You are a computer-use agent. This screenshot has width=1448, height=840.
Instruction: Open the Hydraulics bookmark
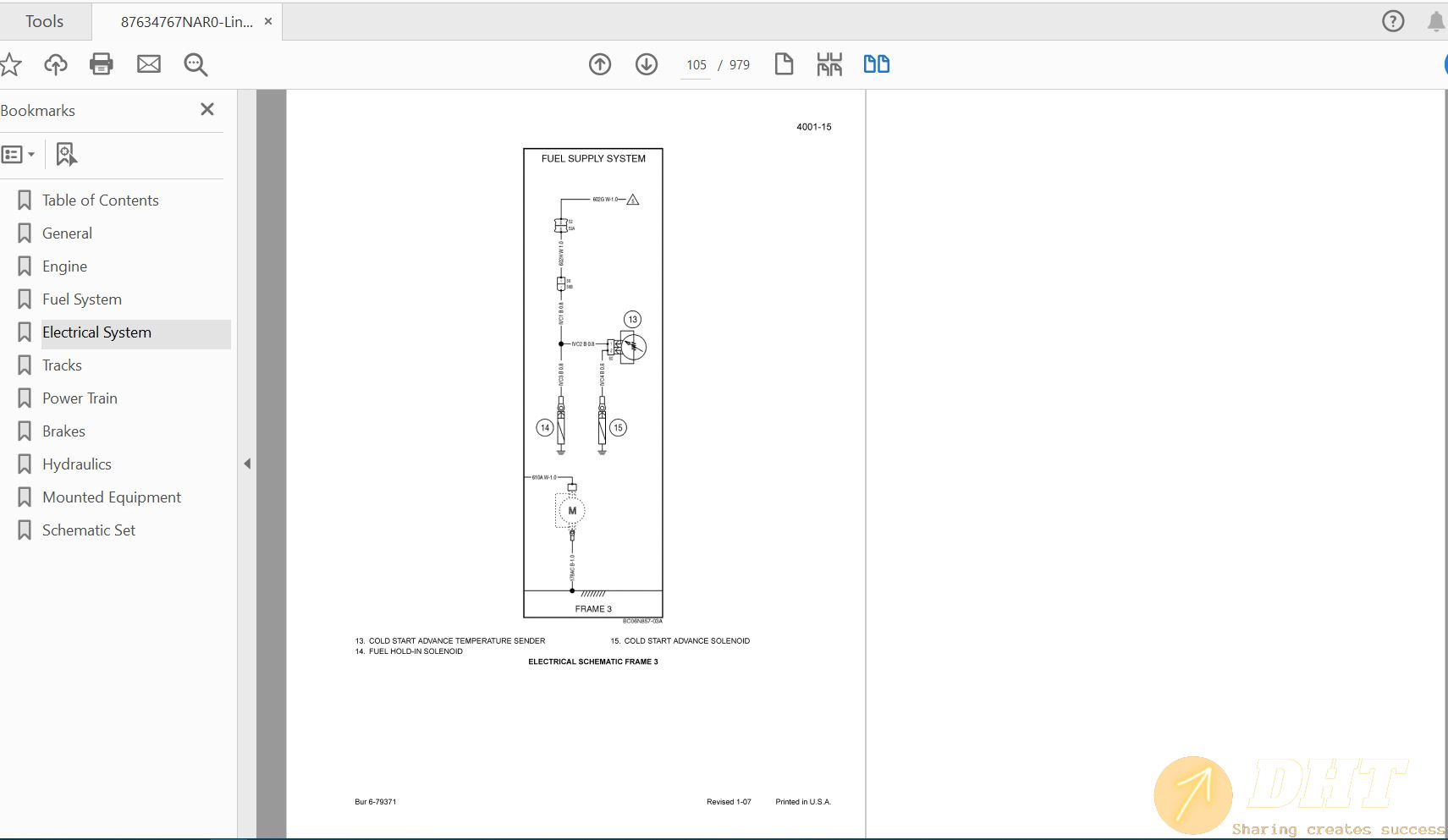[76, 464]
